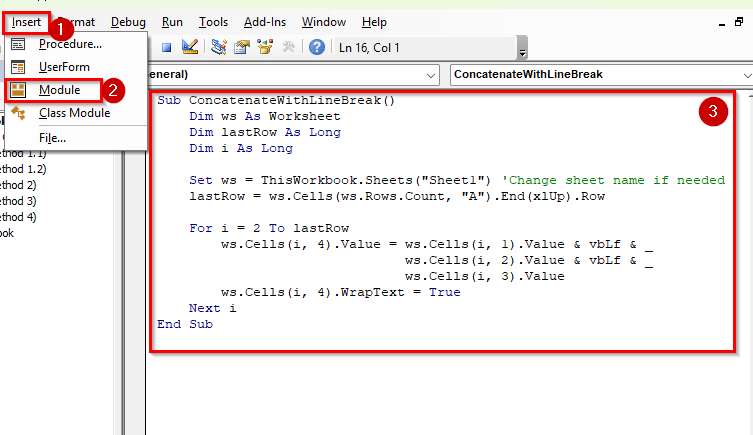The height and width of the screenshot is (435, 753).
Task: Click the 'Dim i As Long' line
Action: point(241,148)
